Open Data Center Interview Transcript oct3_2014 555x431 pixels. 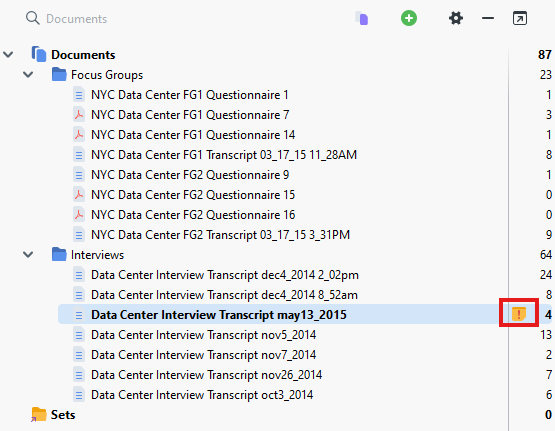click(x=202, y=395)
